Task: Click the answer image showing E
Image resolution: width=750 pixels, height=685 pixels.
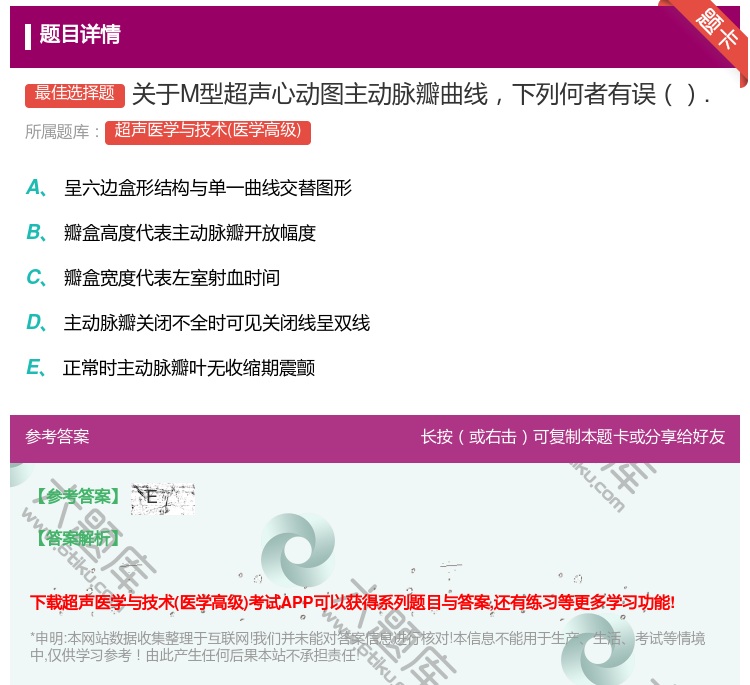Action: 163,499
